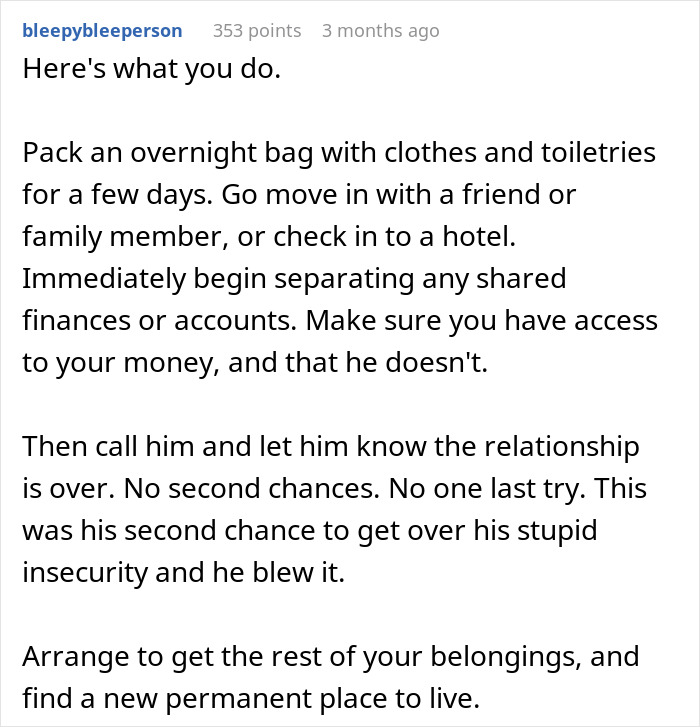Click the line starting 'finances or accounts'
The height and width of the screenshot is (727, 700).
point(340,320)
